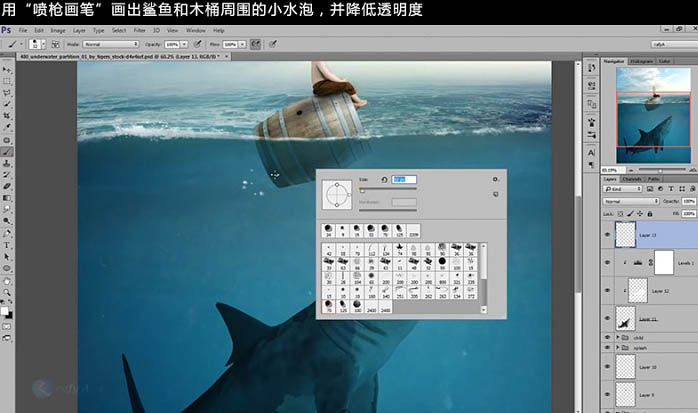Hide Layer 11 using its eye icon
This screenshot has height=413, width=698.
[607, 318]
